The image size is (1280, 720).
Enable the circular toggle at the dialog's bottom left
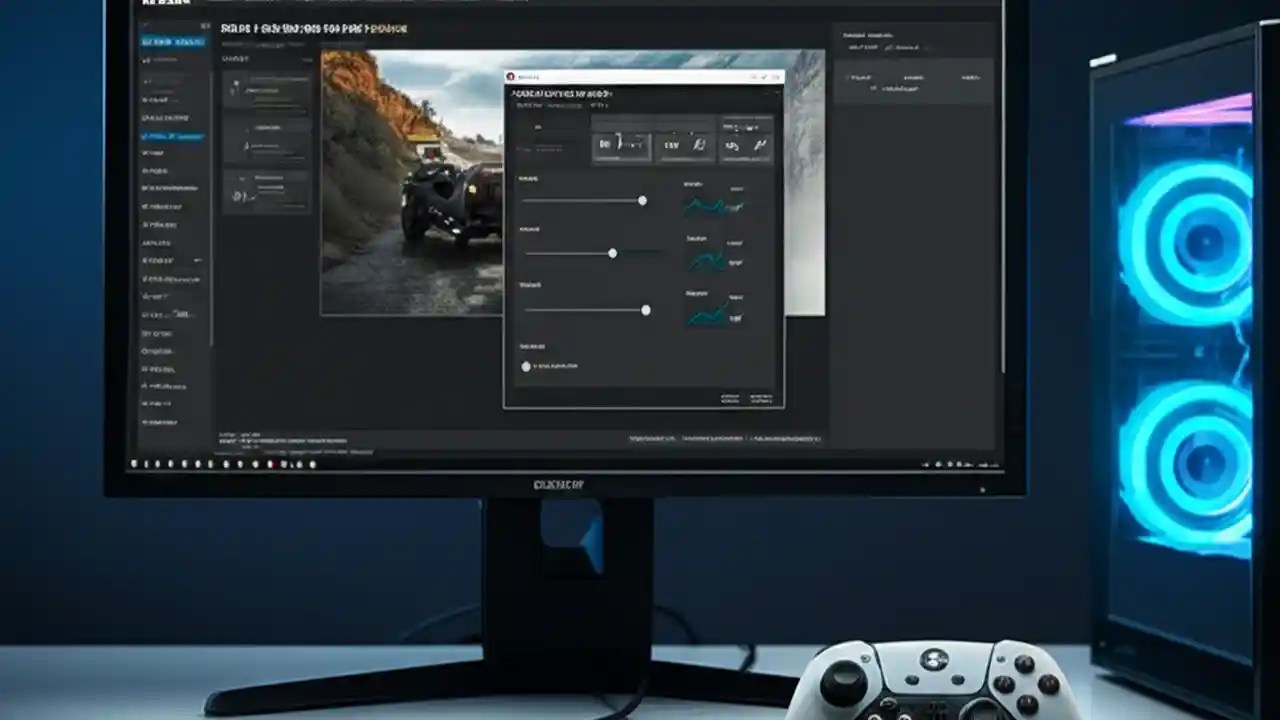coord(527,366)
